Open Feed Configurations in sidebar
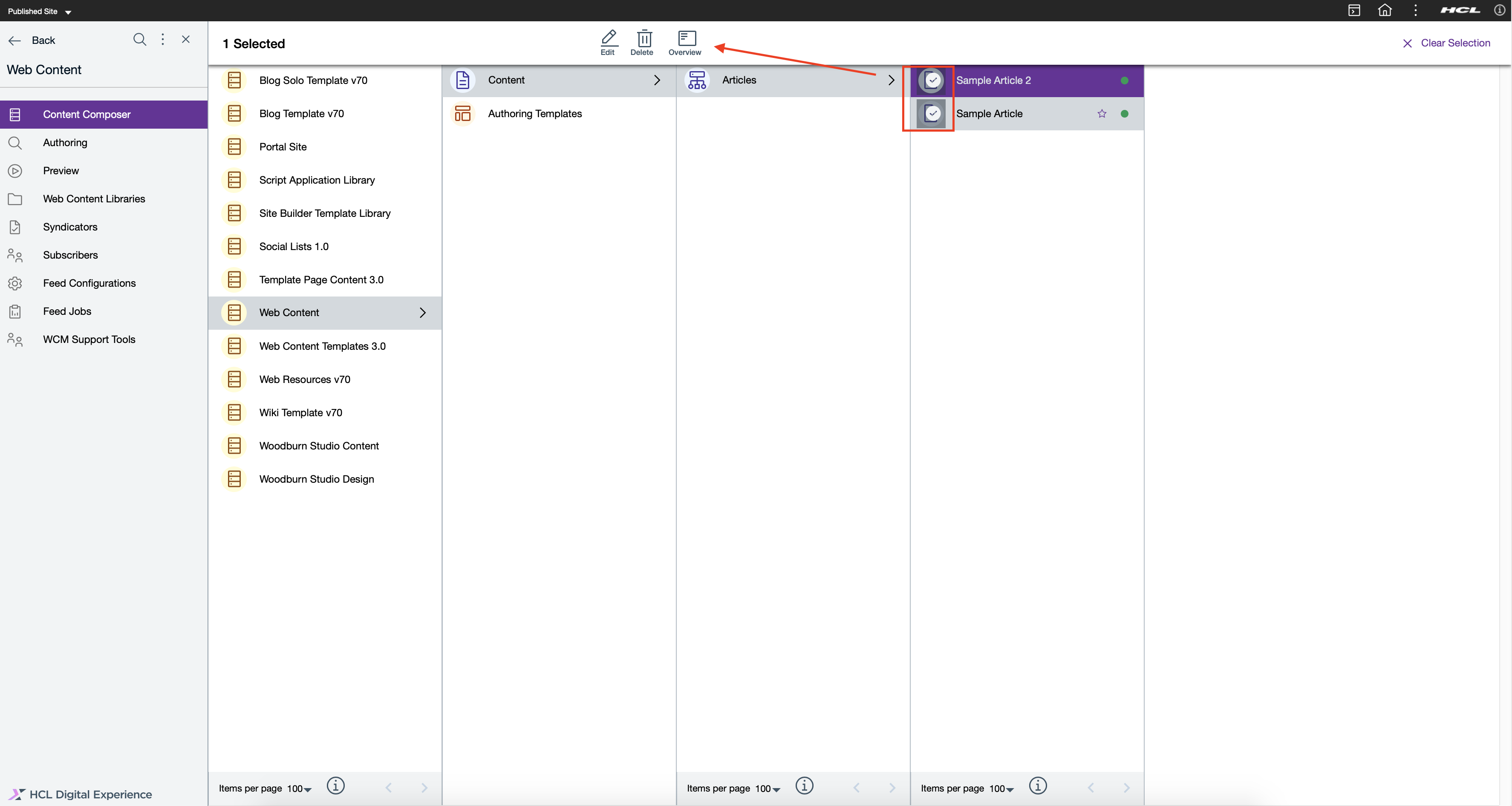 pyautogui.click(x=104, y=283)
